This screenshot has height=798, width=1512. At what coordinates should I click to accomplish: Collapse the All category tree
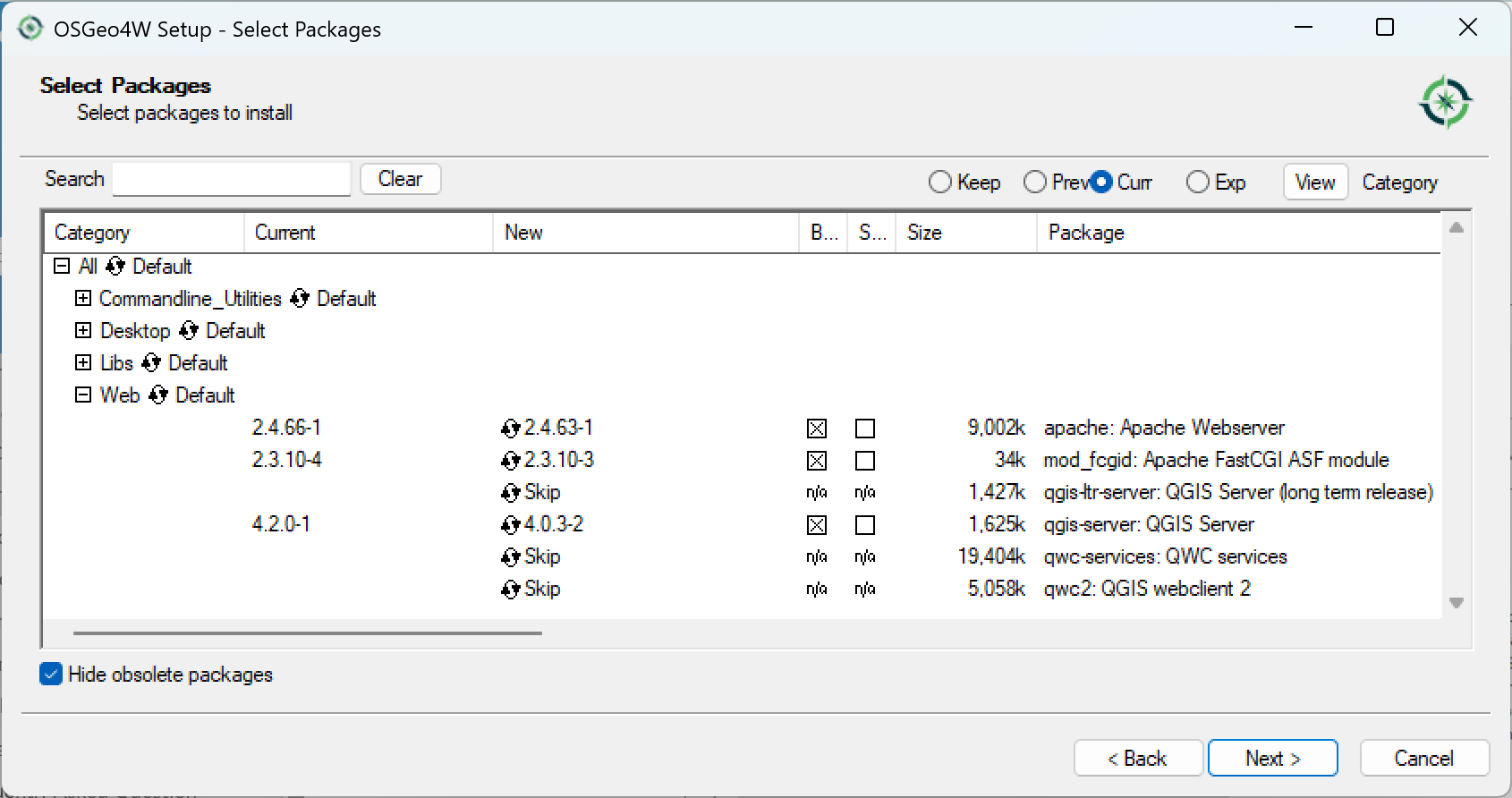click(x=62, y=266)
